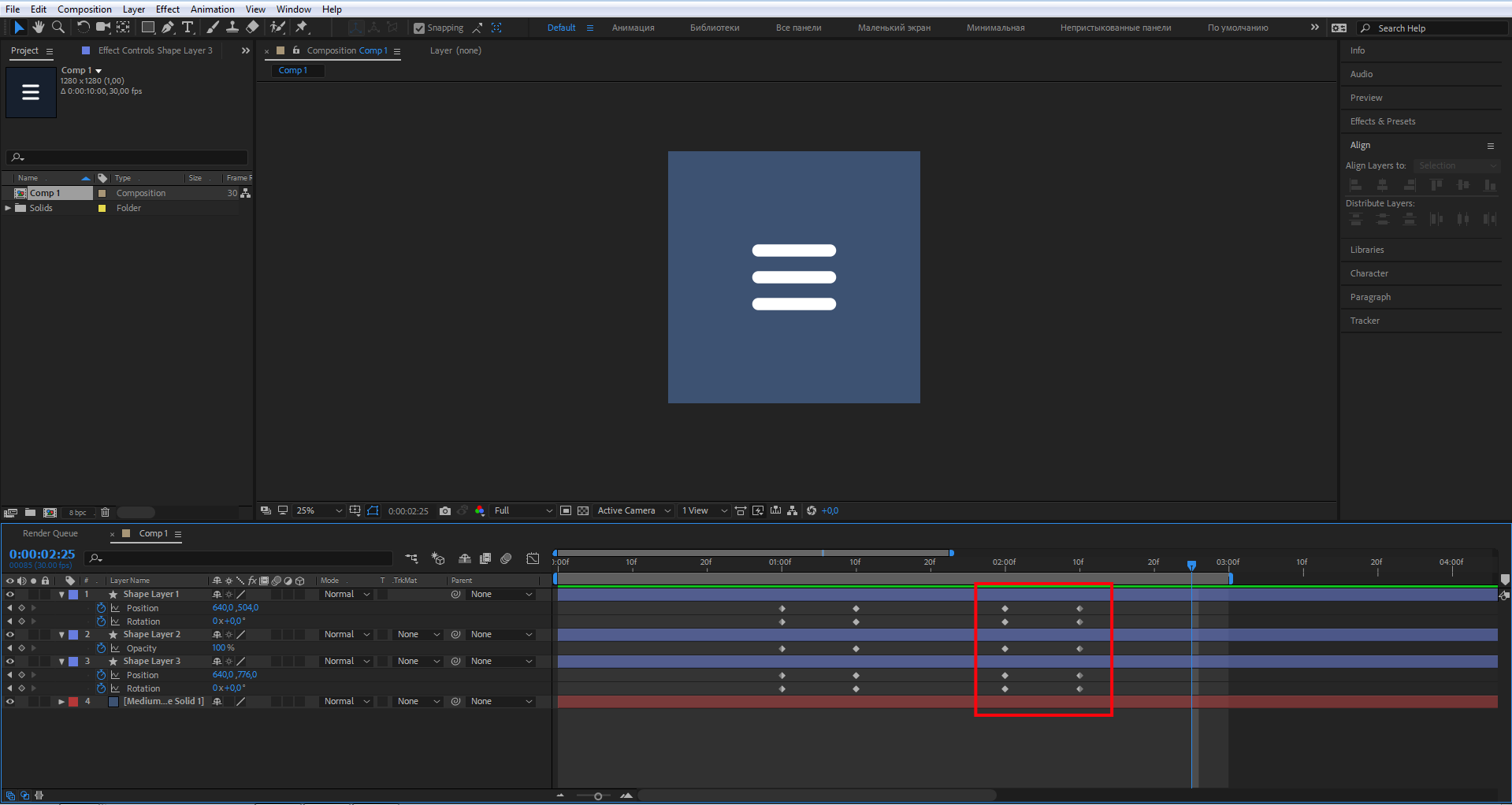Viewport: 1512px width, 805px height.
Task: Select the Pen tool
Action: coord(168,28)
